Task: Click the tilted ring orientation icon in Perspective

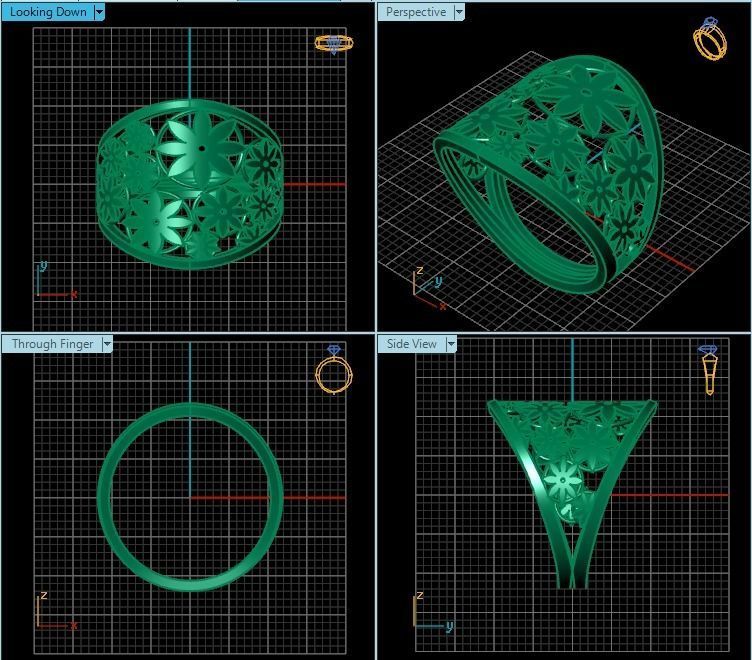Action: click(x=710, y=39)
